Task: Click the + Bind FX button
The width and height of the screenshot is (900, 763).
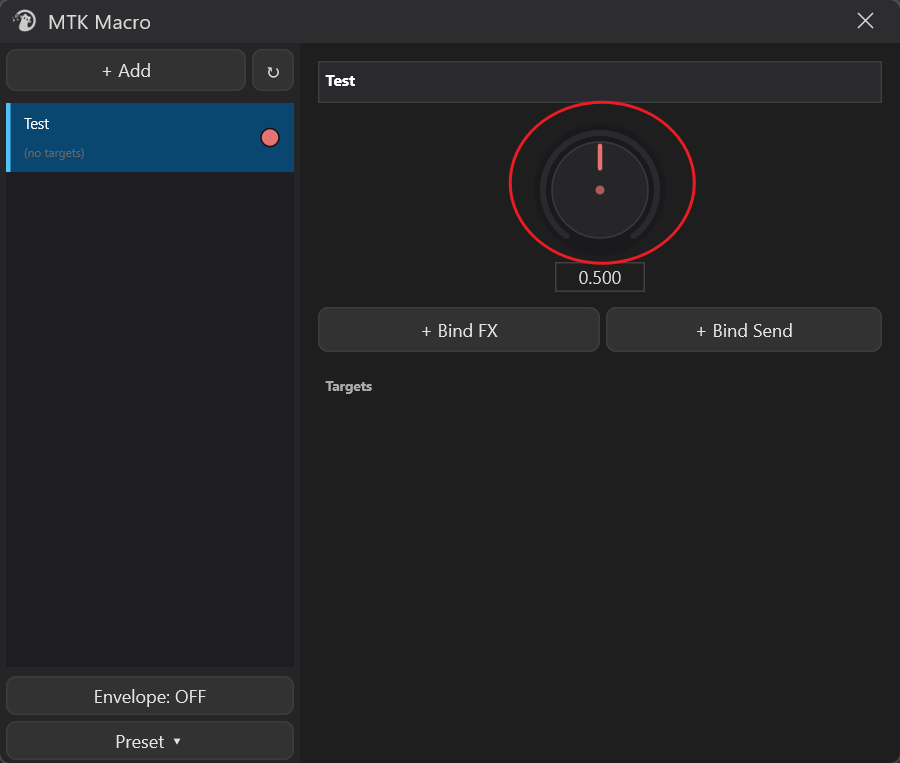Action: 459,330
